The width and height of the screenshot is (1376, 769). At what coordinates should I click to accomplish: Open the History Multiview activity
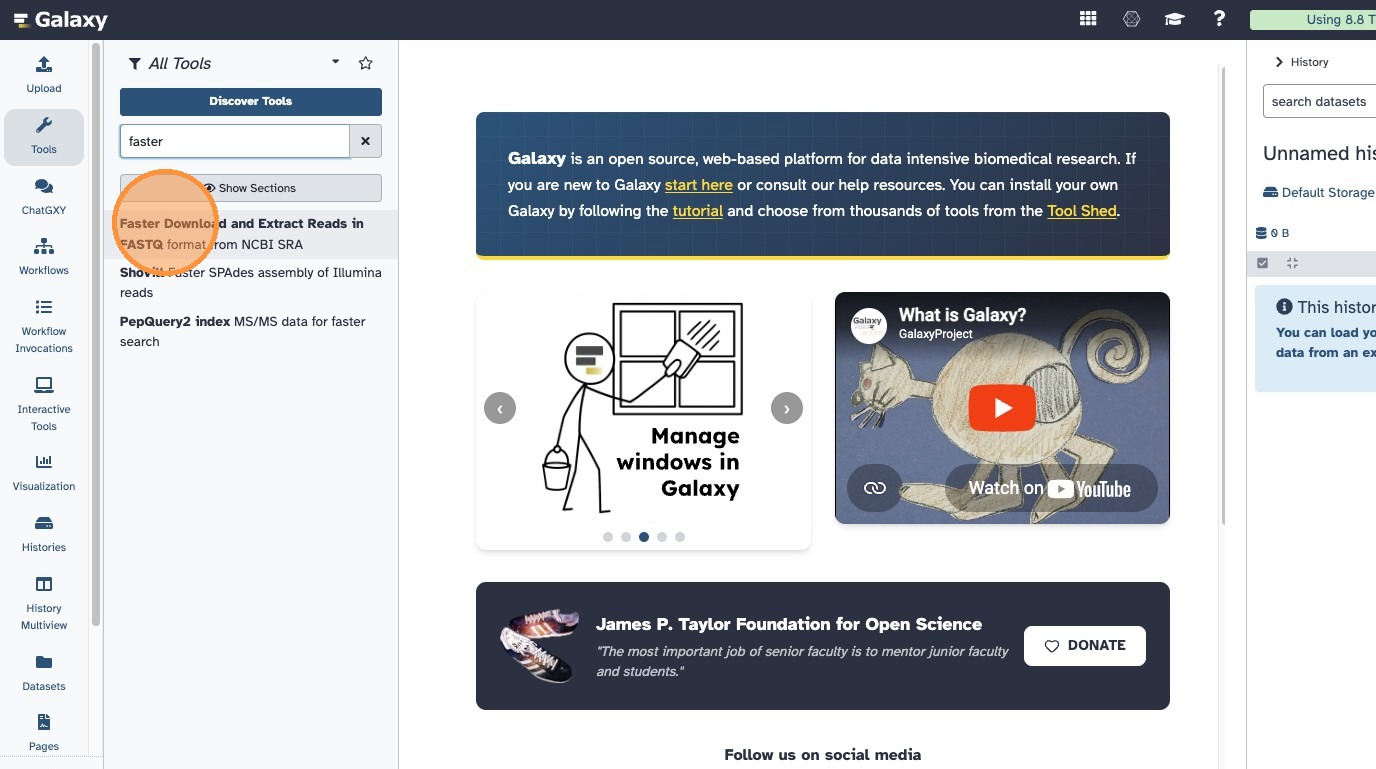coord(44,603)
